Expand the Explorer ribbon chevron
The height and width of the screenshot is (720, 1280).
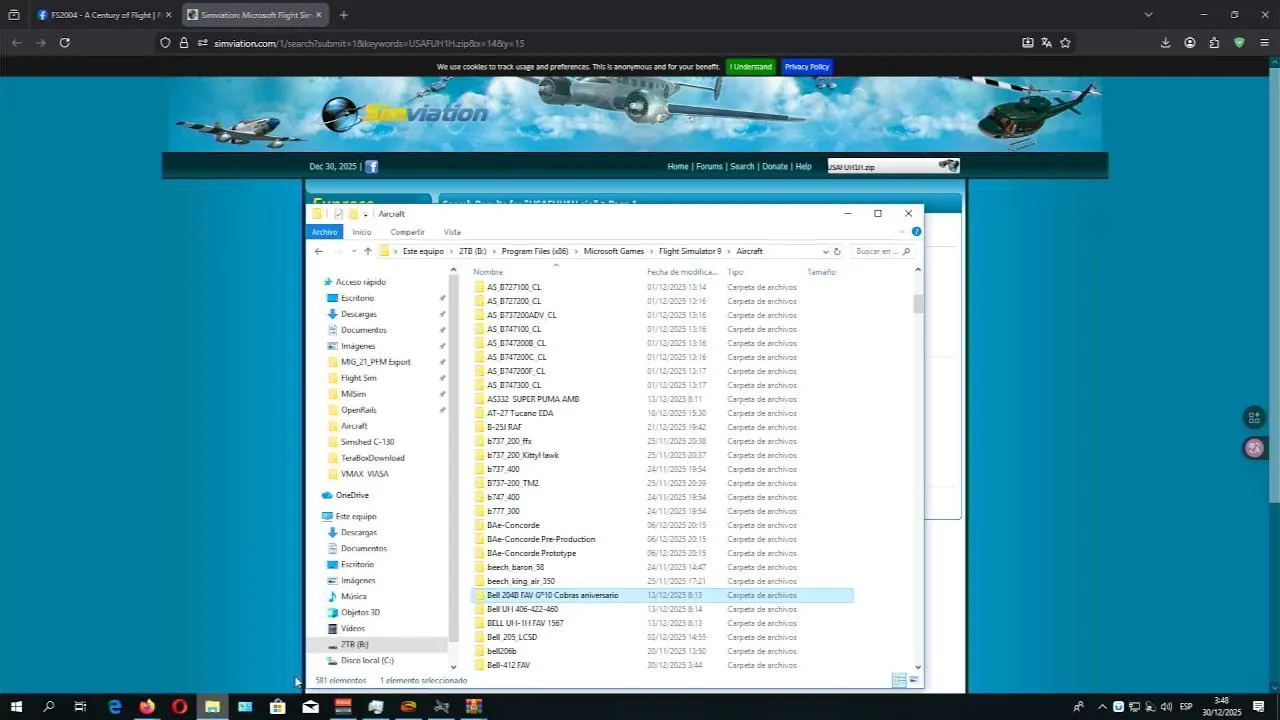pos(901,232)
